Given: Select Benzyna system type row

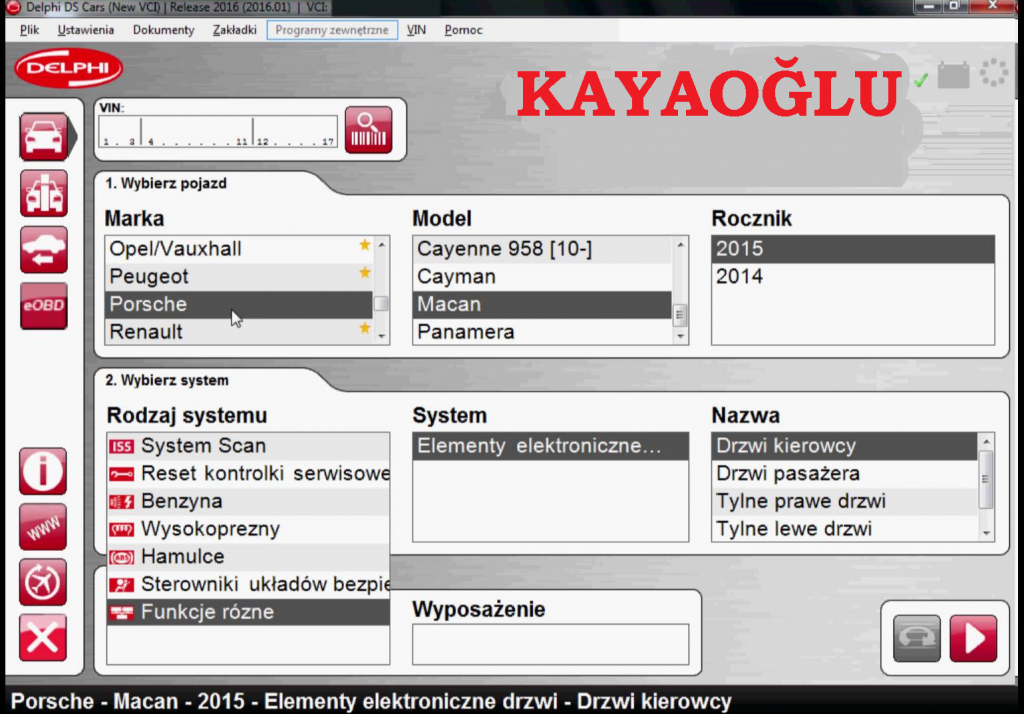Looking at the screenshot, I should coord(248,501).
